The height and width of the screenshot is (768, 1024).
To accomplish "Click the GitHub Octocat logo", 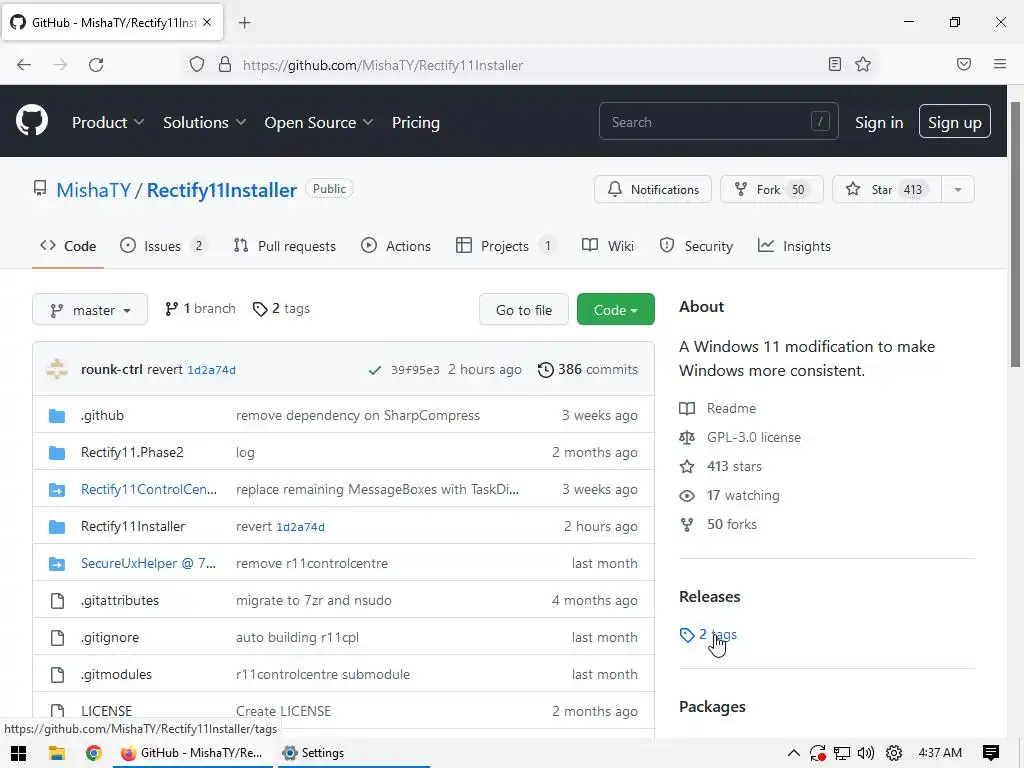I will click(31, 121).
